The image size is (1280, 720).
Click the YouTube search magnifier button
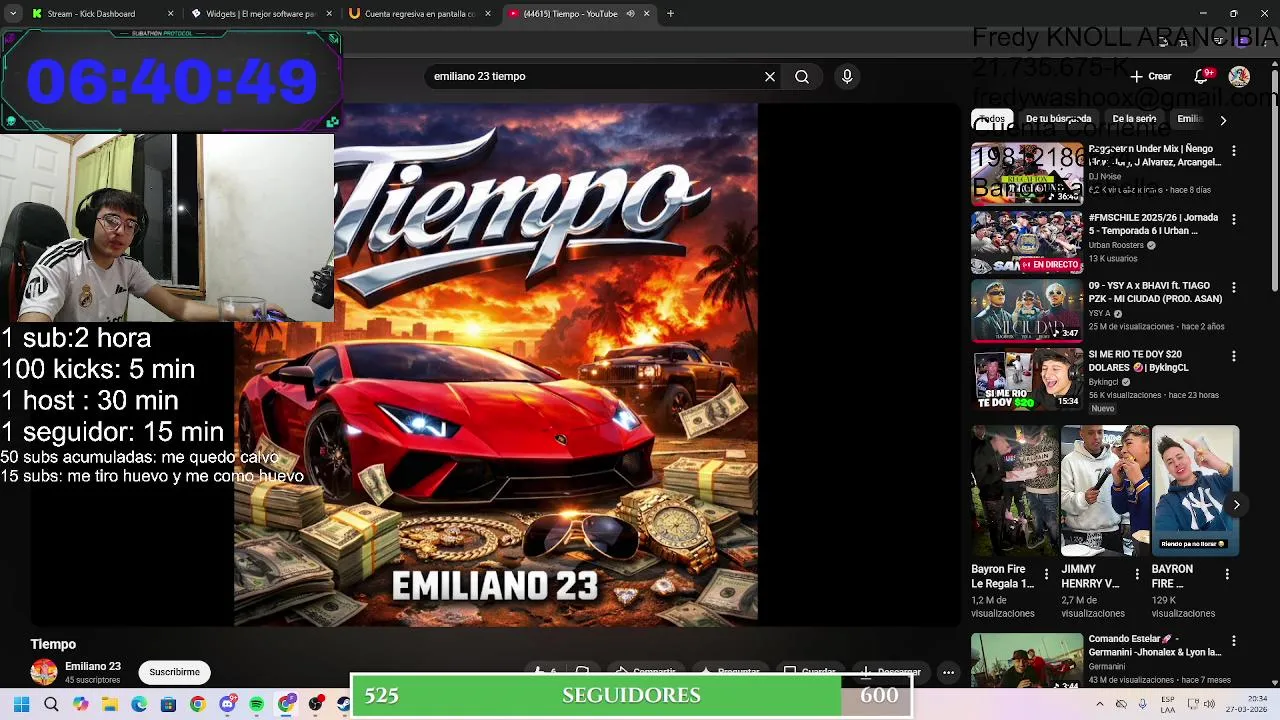point(802,76)
